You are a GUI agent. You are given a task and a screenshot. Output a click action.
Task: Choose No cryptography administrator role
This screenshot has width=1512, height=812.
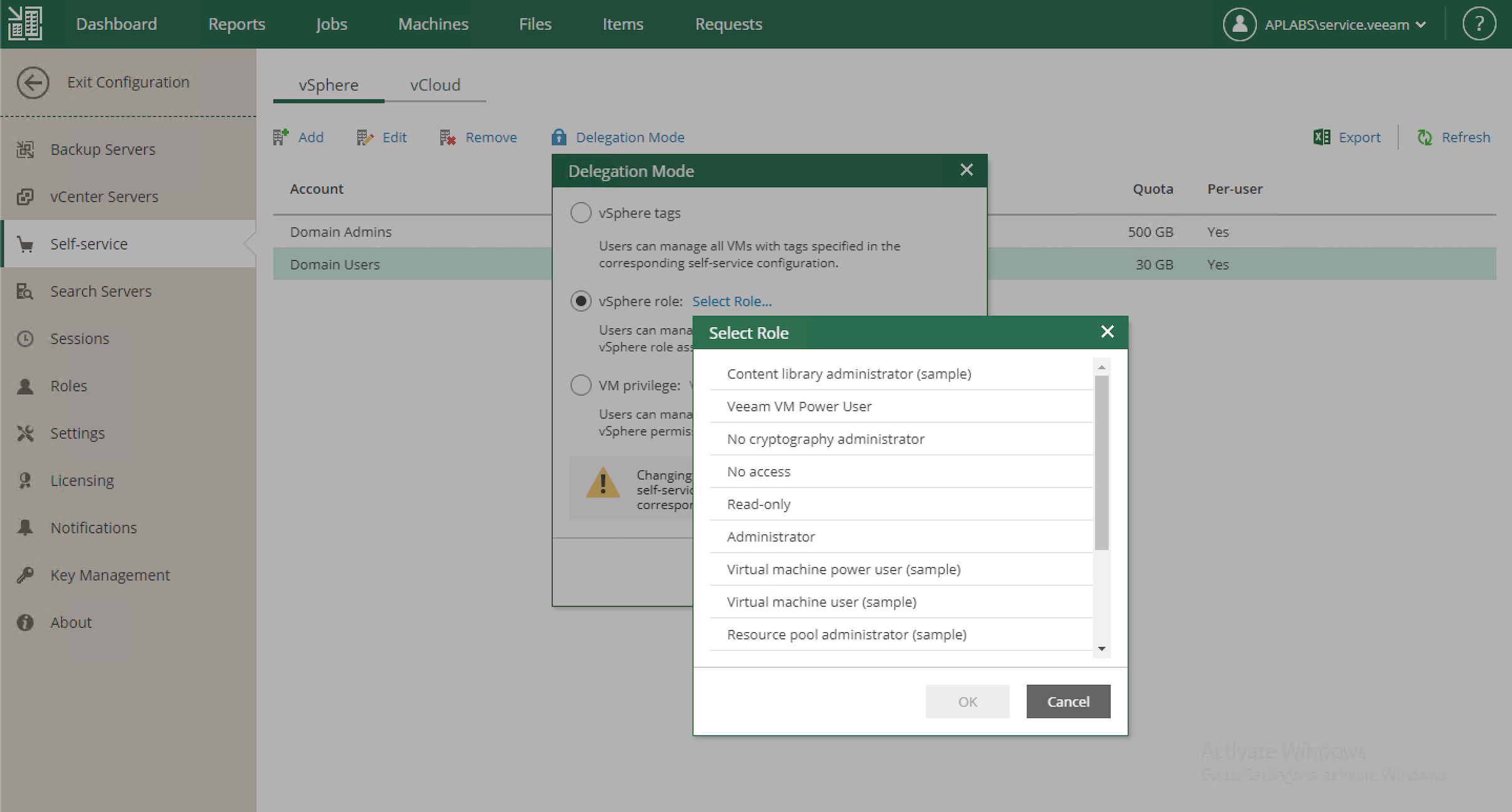click(901, 439)
